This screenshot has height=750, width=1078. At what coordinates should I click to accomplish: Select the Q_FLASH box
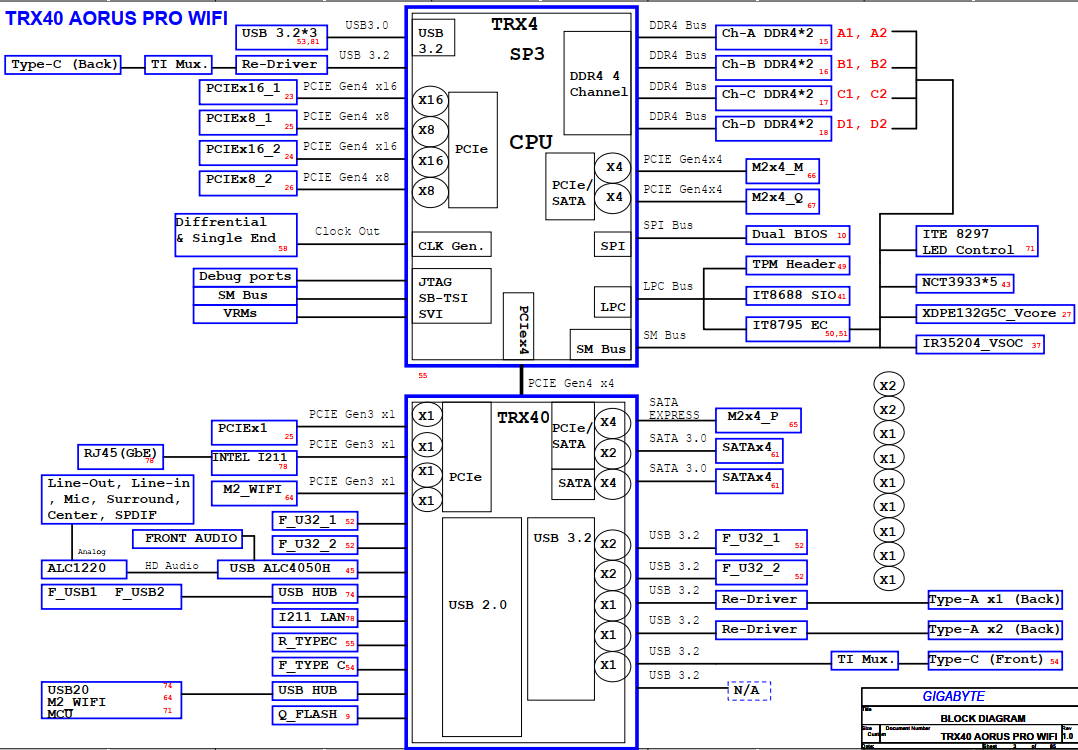[315, 715]
